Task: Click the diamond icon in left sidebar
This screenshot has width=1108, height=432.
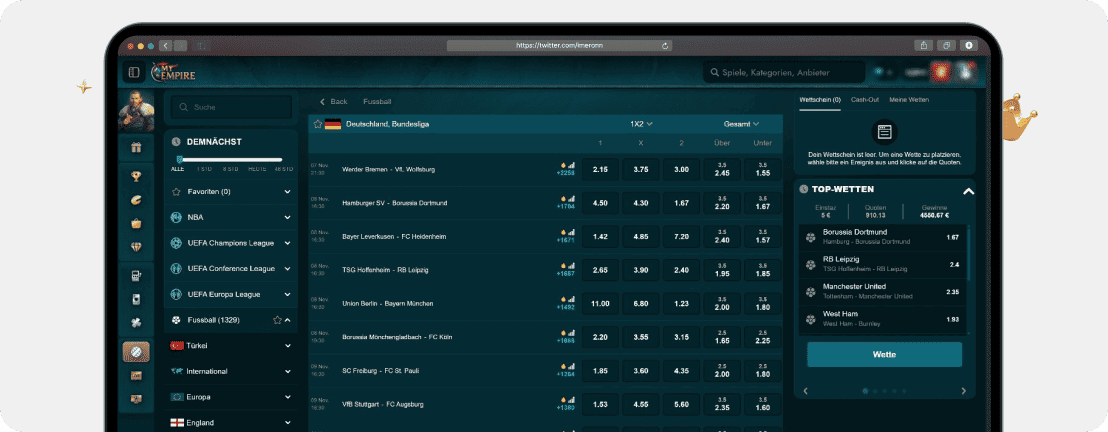Action: pyautogui.click(x=136, y=247)
